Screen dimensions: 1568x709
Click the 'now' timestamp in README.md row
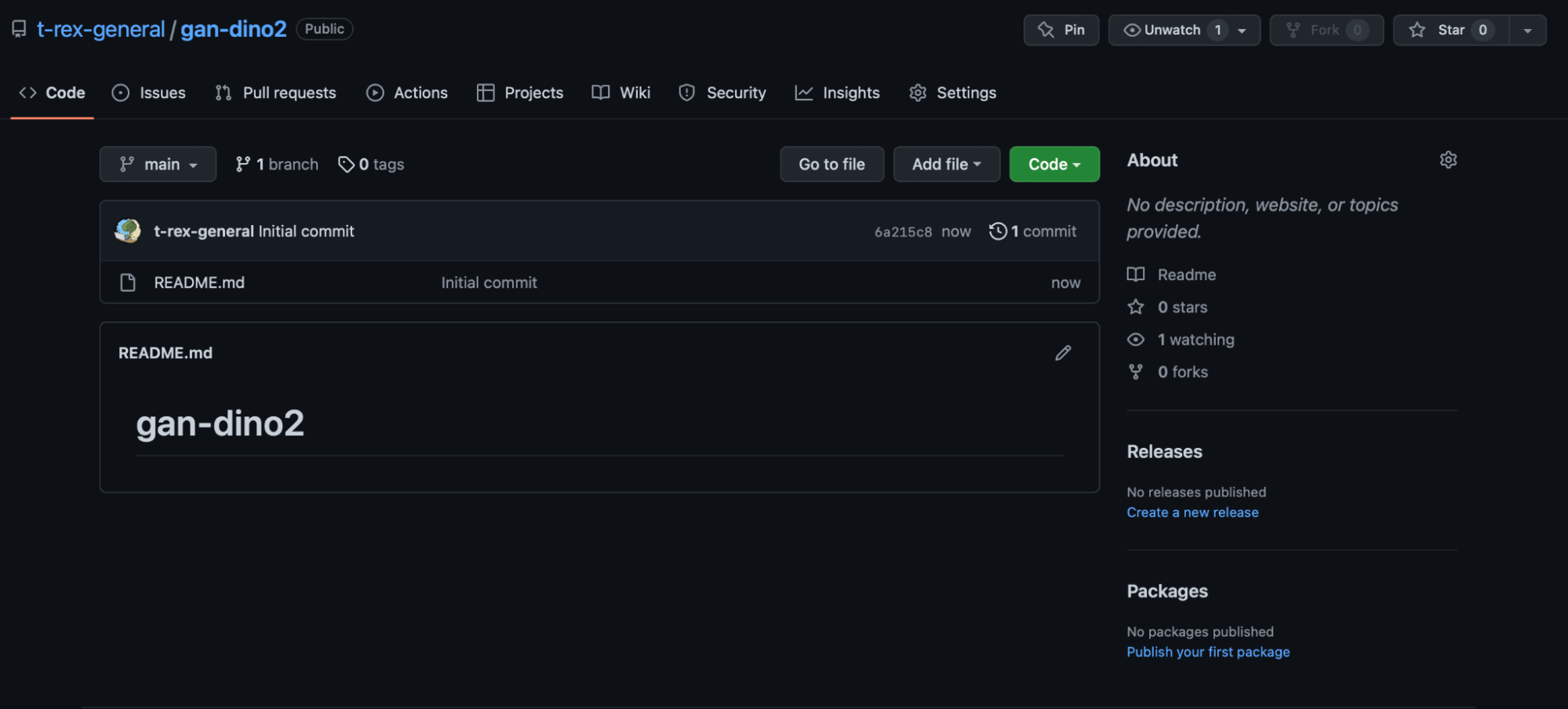(x=1066, y=282)
